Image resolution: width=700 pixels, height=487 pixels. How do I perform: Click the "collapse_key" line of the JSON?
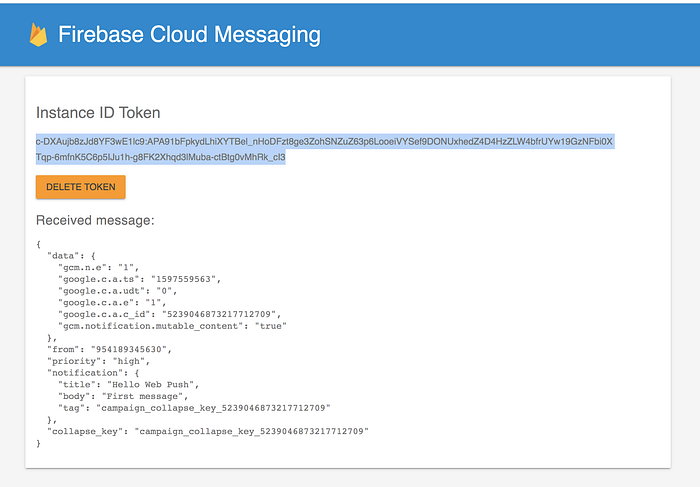pos(208,431)
